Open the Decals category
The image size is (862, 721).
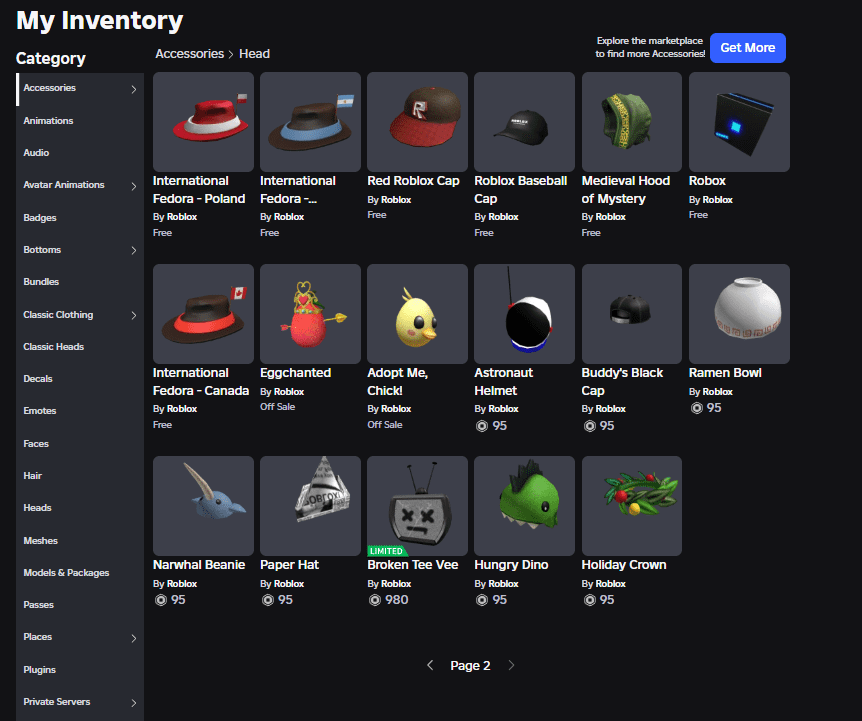[x=38, y=378]
